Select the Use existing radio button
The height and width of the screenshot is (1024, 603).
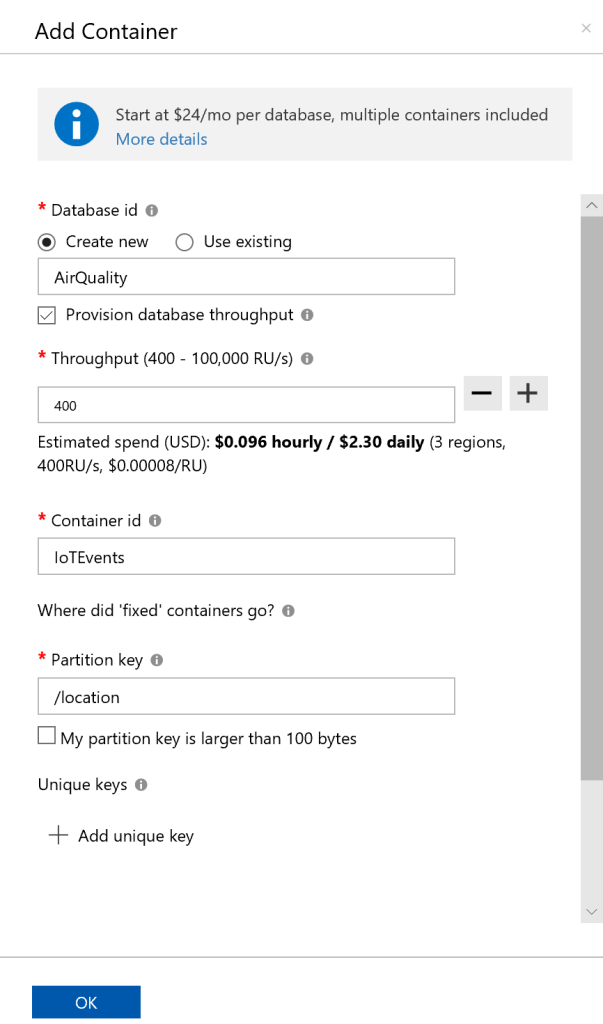click(x=184, y=242)
